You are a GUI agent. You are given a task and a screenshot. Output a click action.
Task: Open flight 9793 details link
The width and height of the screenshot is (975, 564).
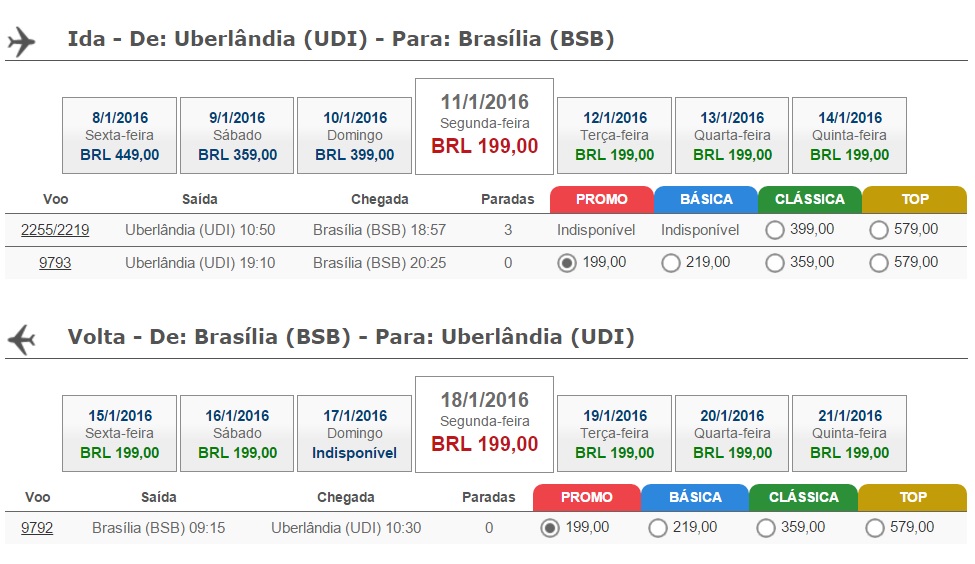[x=55, y=263]
